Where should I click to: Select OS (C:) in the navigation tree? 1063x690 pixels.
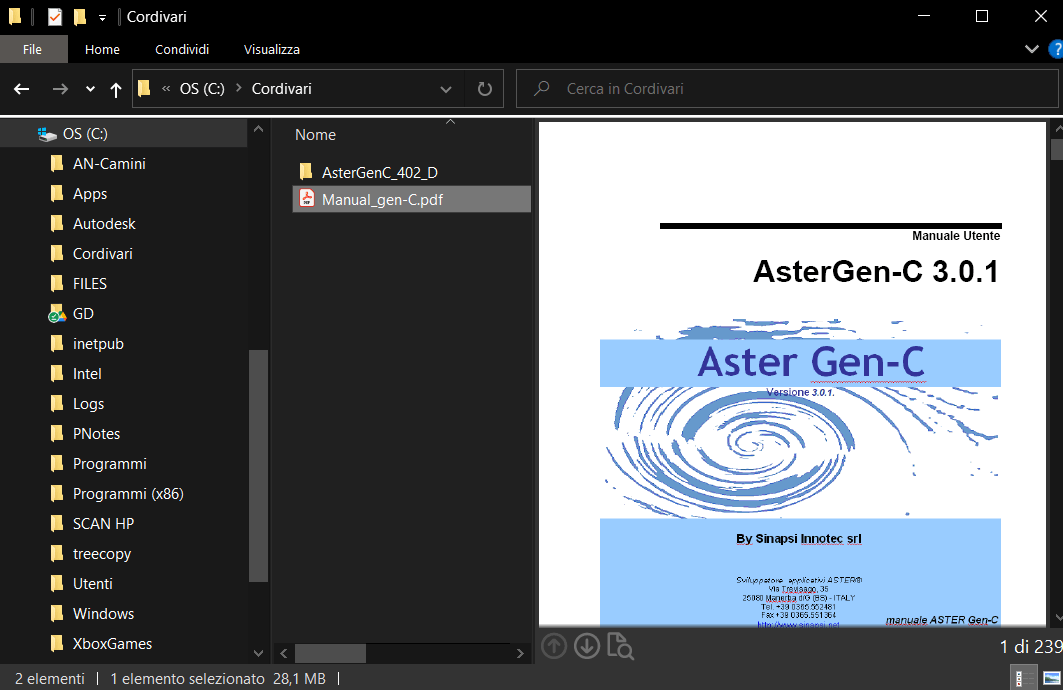click(123, 134)
